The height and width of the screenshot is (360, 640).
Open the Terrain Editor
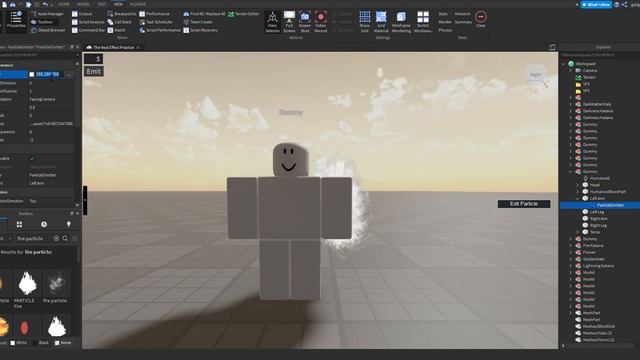coord(244,14)
